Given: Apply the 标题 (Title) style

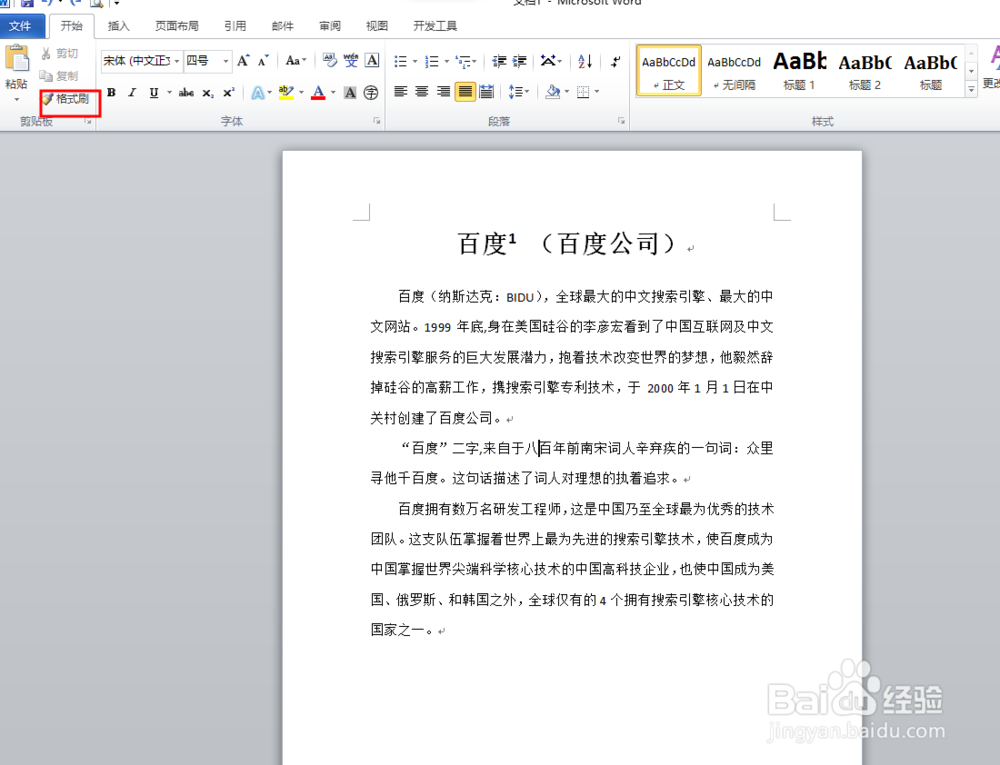Looking at the screenshot, I should pyautogui.click(x=930, y=70).
